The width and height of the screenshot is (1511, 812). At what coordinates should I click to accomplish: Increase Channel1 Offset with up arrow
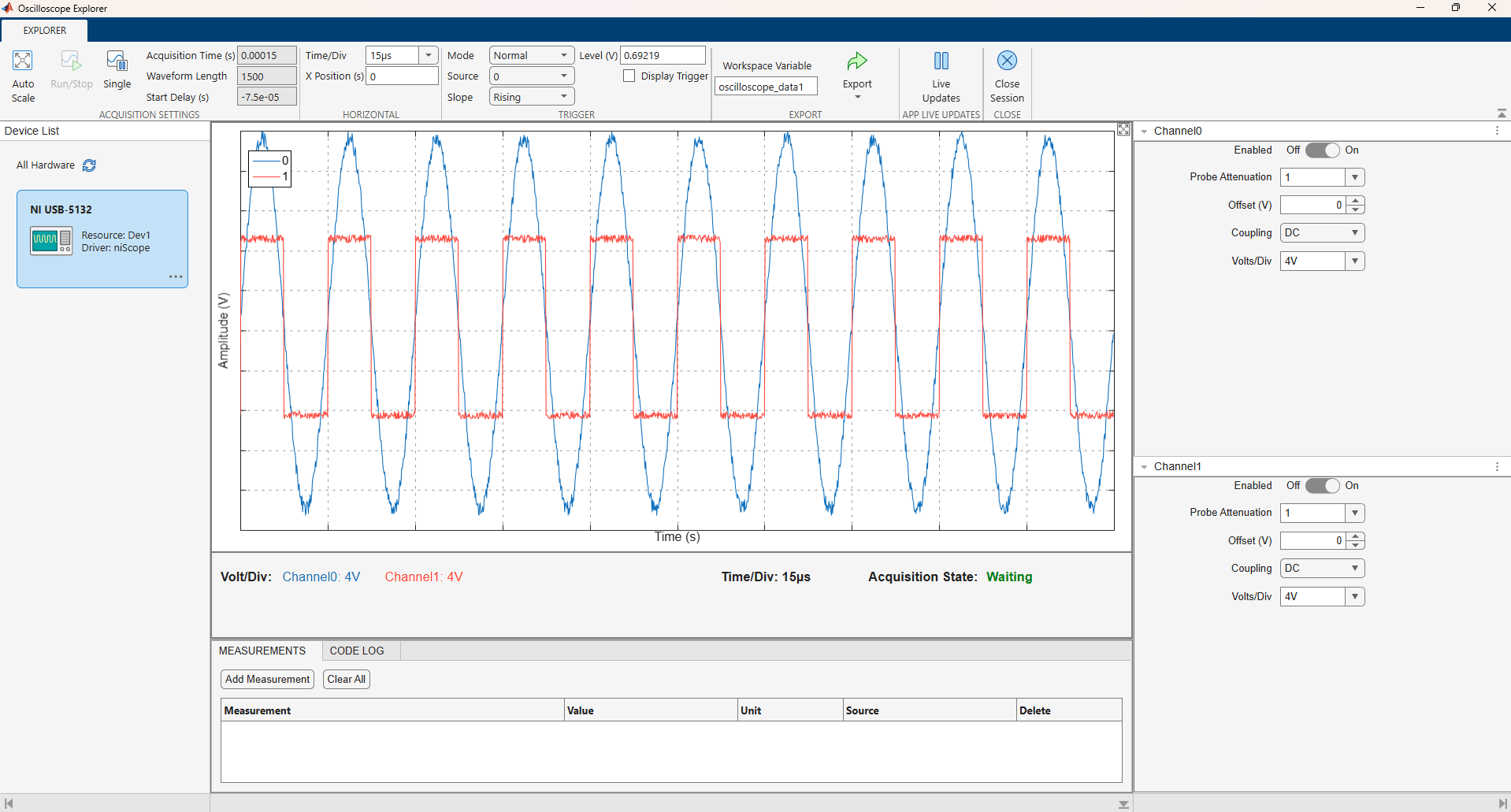(x=1355, y=536)
